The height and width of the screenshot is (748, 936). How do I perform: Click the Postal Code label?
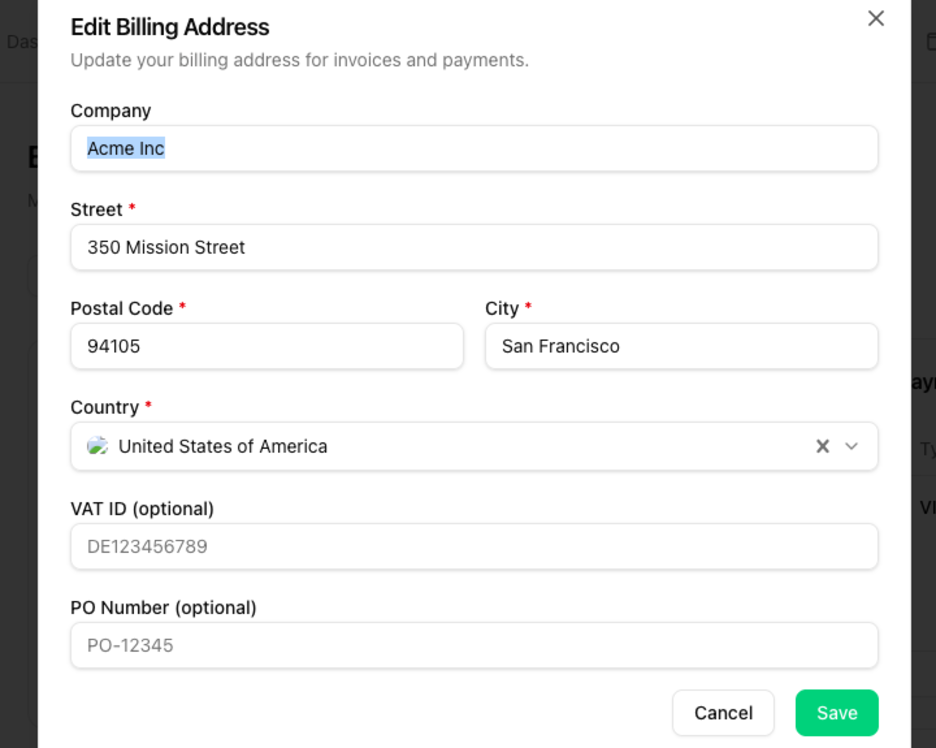(121, 309)
